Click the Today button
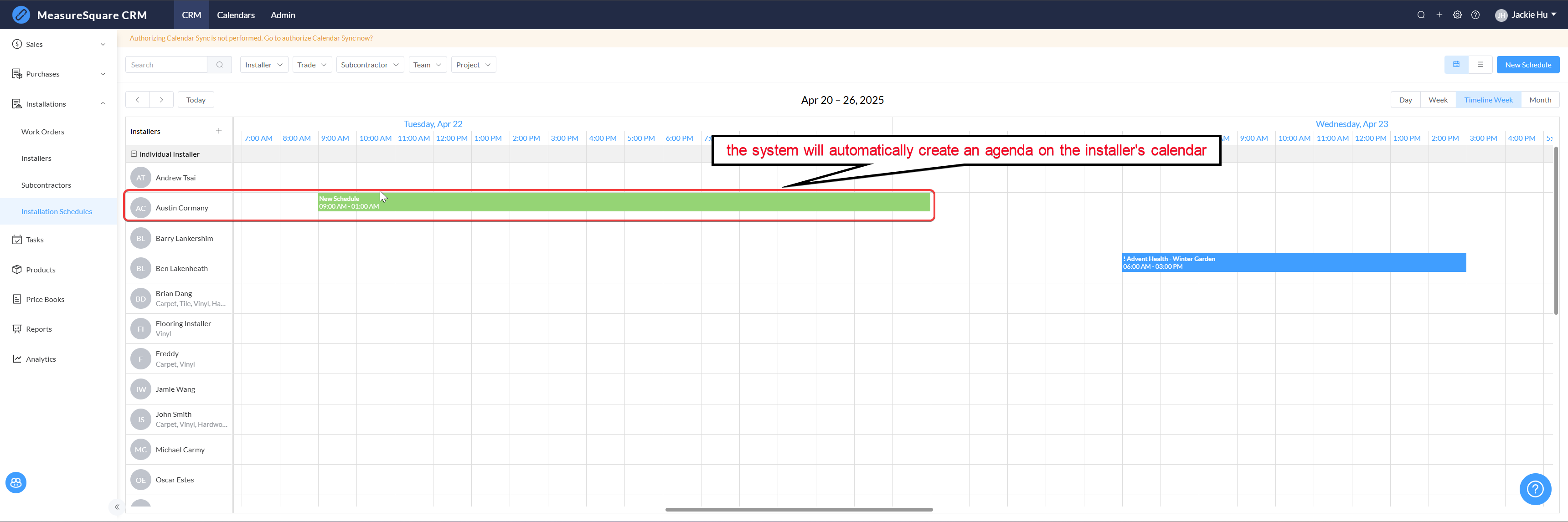The width and height of the screenshot is (1568, 522). [x=196, y=100]
